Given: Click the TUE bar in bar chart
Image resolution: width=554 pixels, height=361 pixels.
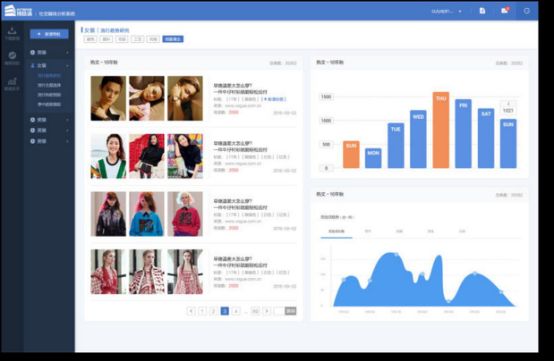Looking at the screenshot, I should tap(396, 146).
